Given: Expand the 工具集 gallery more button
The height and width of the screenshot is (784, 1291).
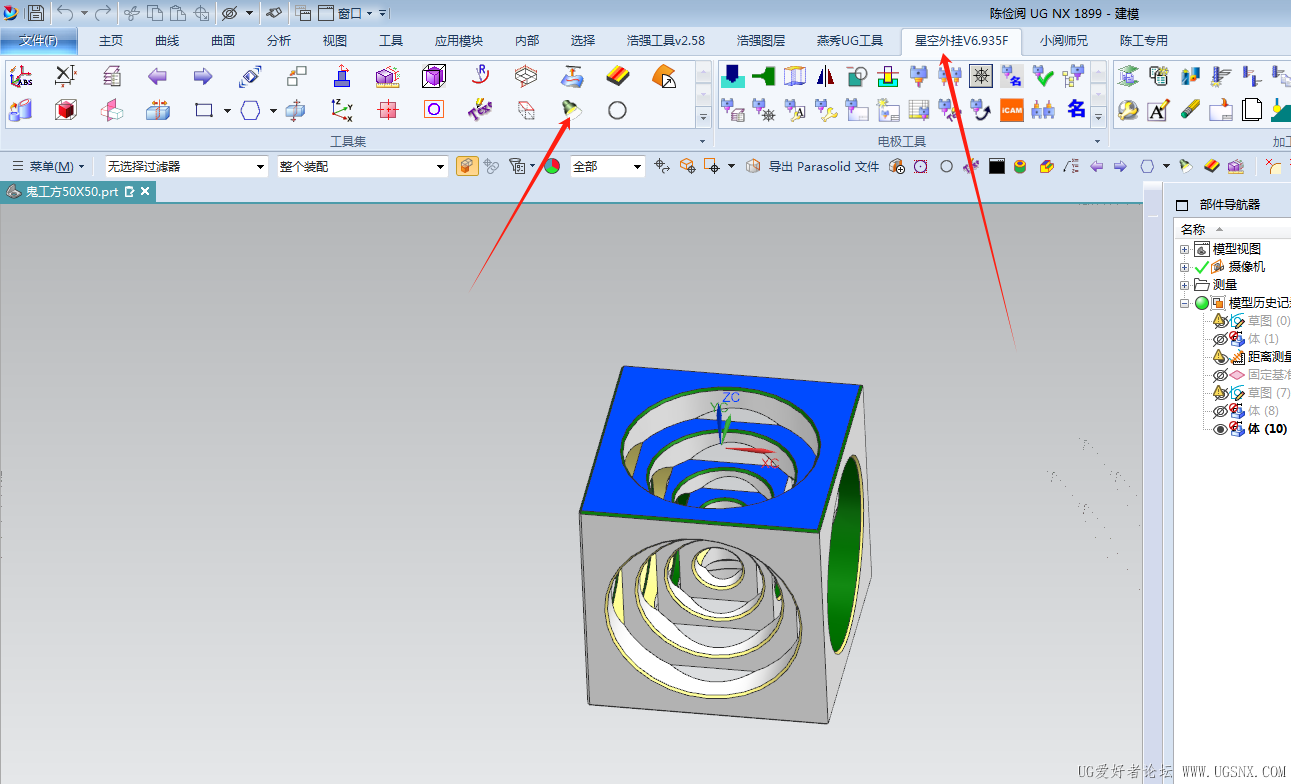Looking at the screenshot, I should pos(703,117).
